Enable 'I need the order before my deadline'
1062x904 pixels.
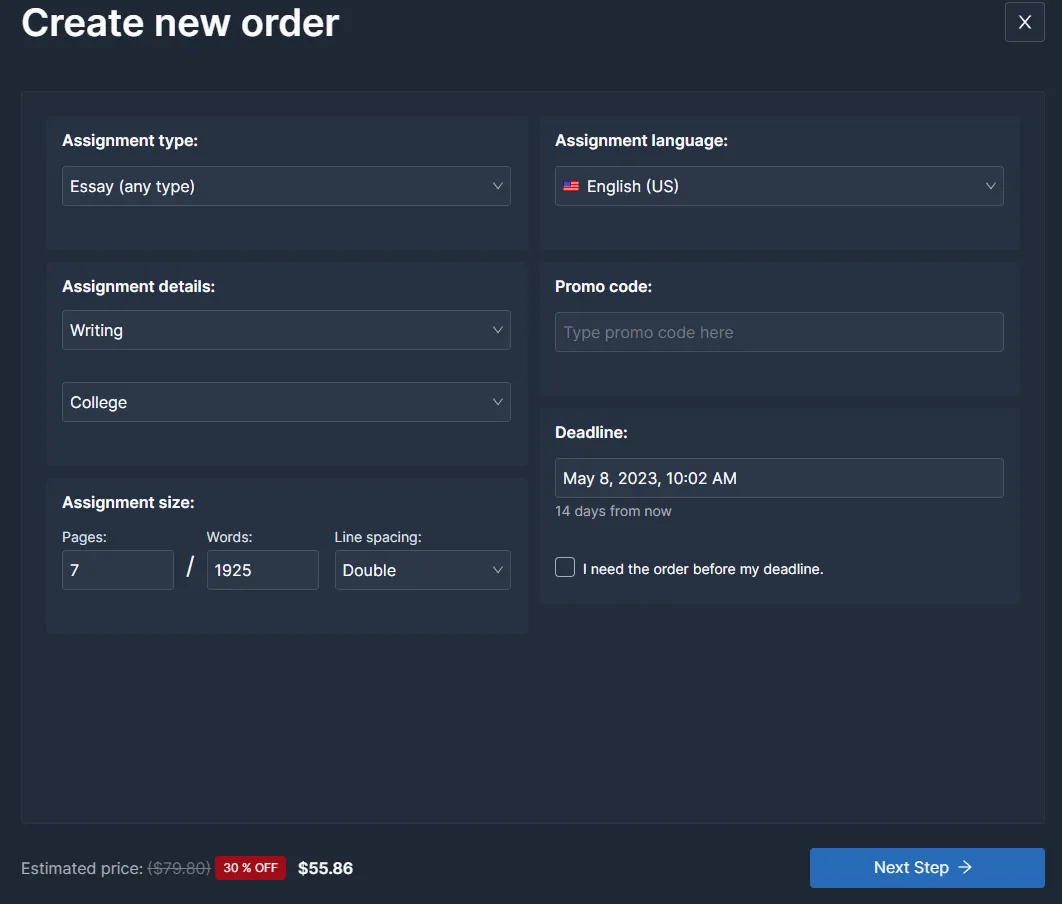point(564,567)
